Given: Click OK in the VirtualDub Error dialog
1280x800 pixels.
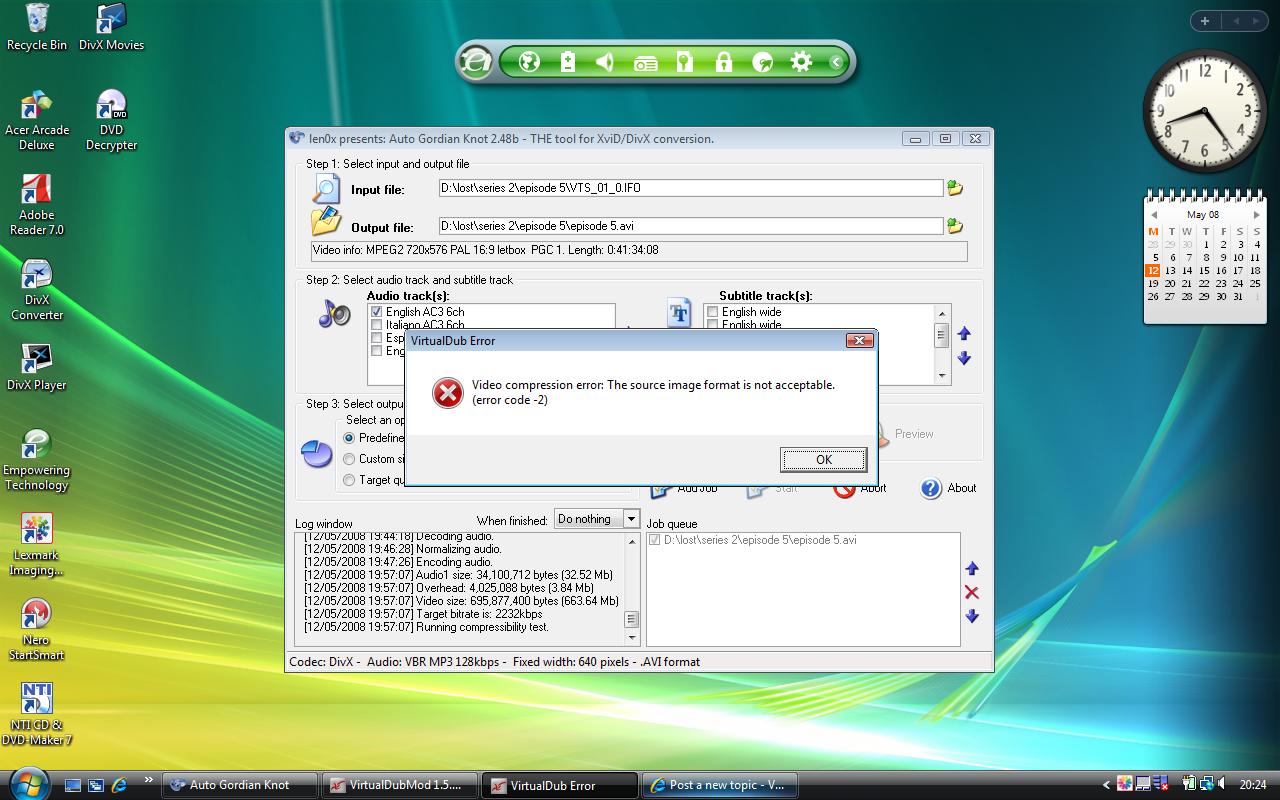Looking at the screenshot, I should pyautogui.click(x=823, y=459).
